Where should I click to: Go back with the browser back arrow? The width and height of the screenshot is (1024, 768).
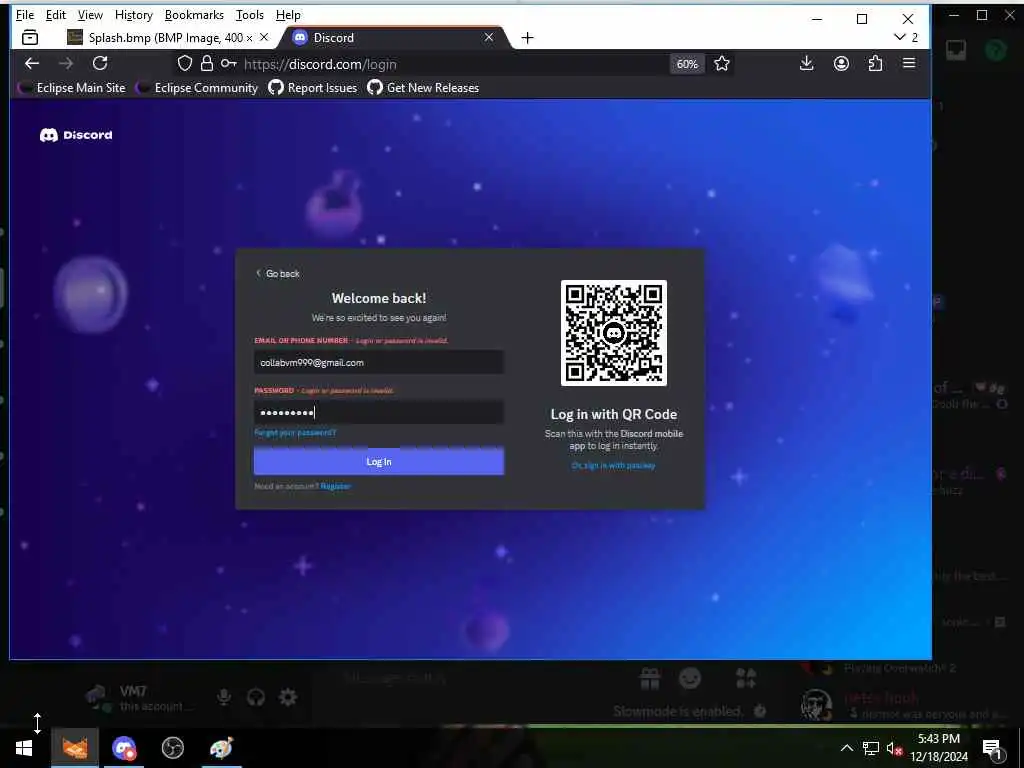(31, 63)
